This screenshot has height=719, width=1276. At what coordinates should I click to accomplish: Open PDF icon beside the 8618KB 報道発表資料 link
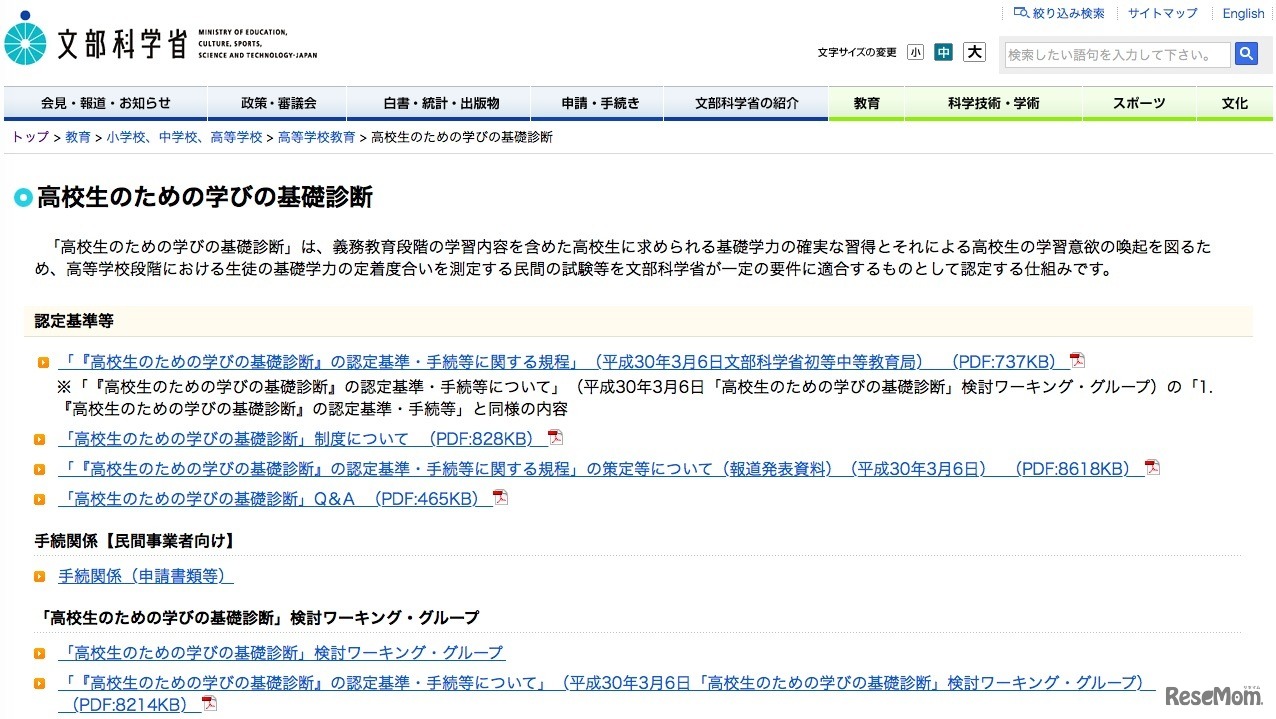pos(1151,466)
